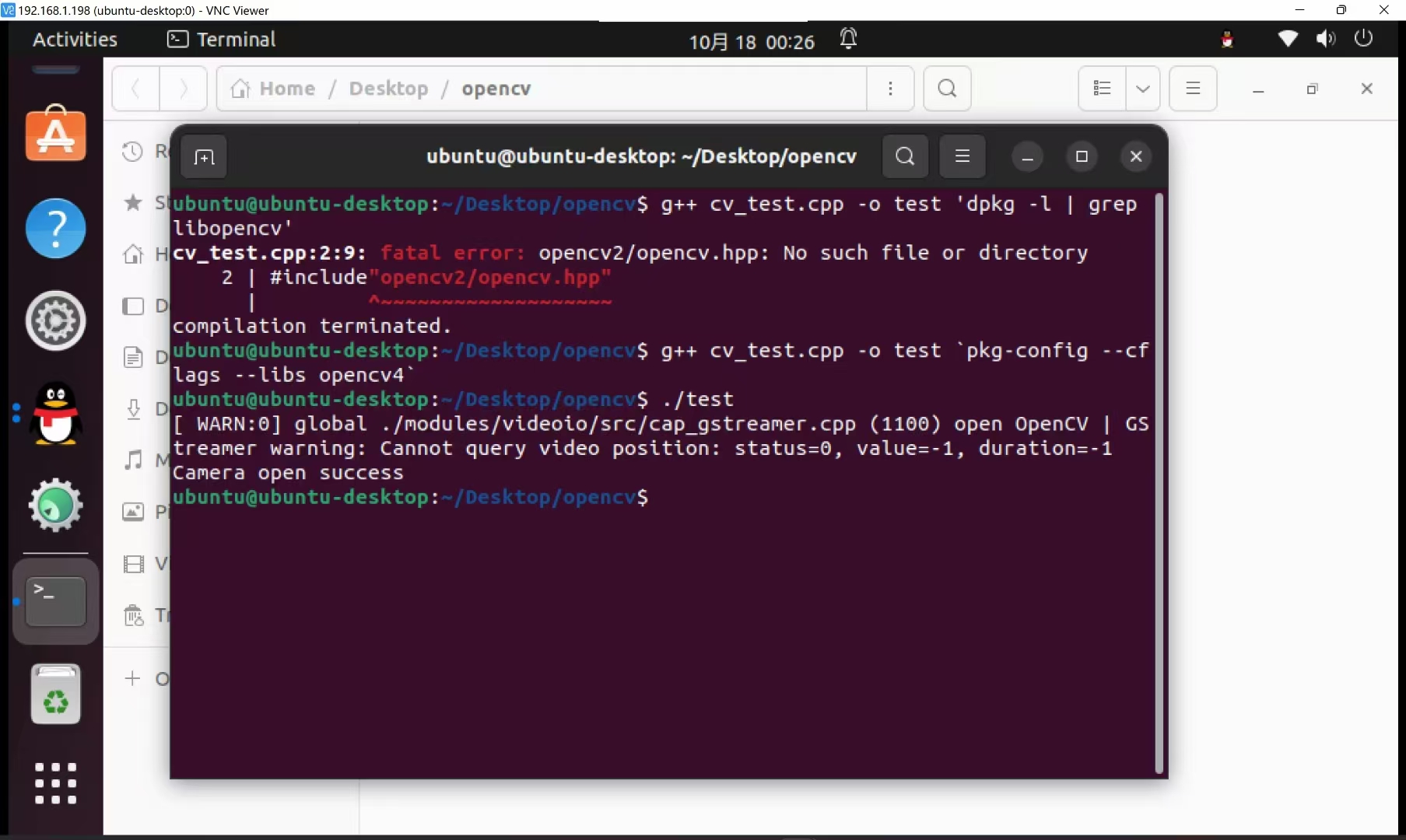Click the 'compilation terminated.' line
This screenshot has height=840, width=1406.
tap(312, 326)
